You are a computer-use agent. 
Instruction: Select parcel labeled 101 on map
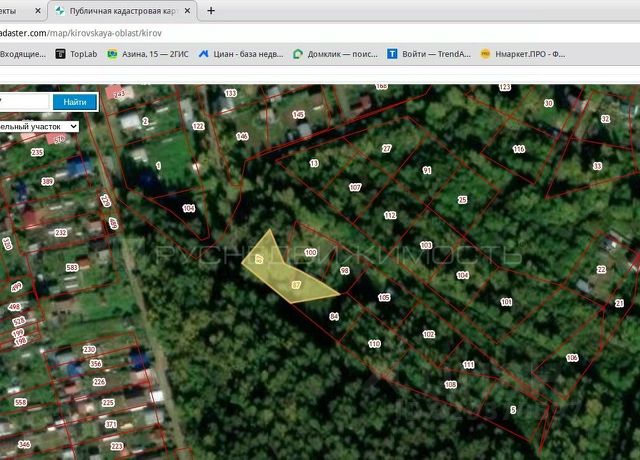pyautogui.click(x=506, y=302)
